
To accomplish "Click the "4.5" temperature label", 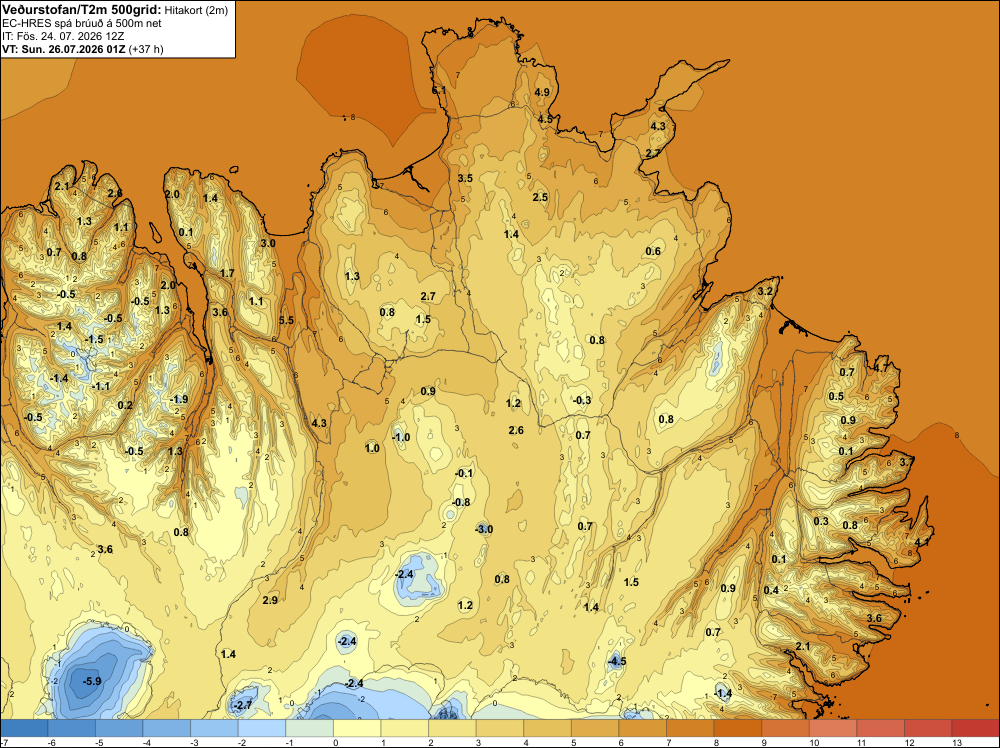I will (545, 119).
